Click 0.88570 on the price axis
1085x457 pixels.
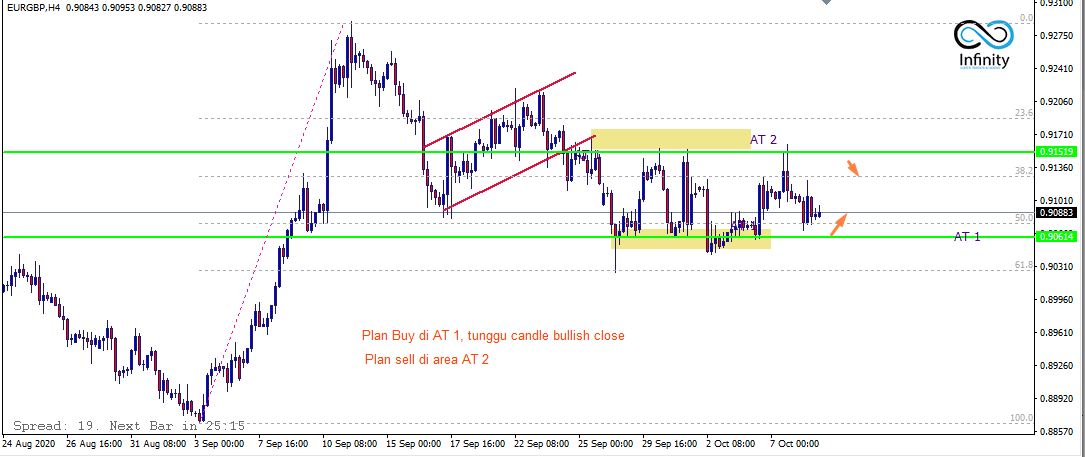pos(1055,431)
